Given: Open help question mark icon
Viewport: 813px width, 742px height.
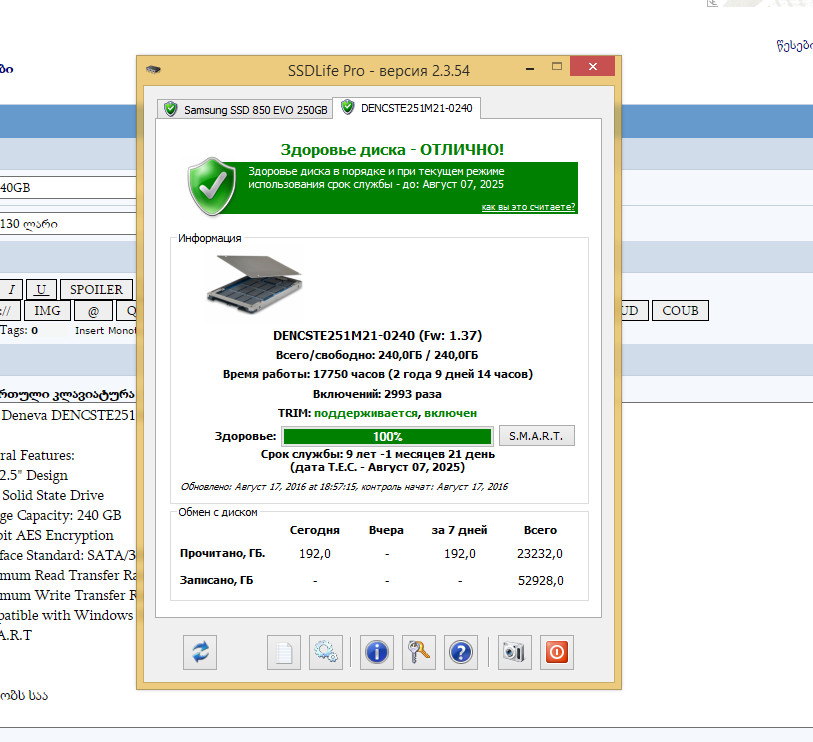Looking at the screenshot, I should pyautogui.click(x=460, y=652).
